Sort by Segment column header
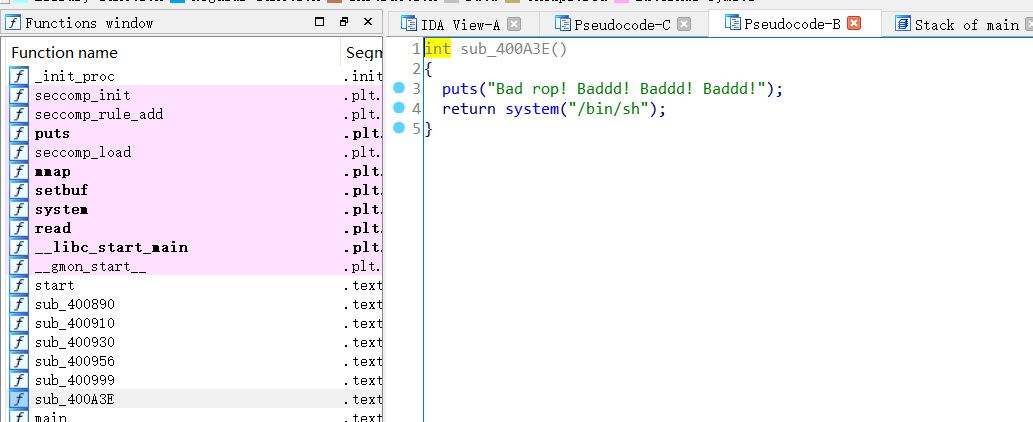Viewport: 1033px width, 422px height. click(x=362, y=53)
